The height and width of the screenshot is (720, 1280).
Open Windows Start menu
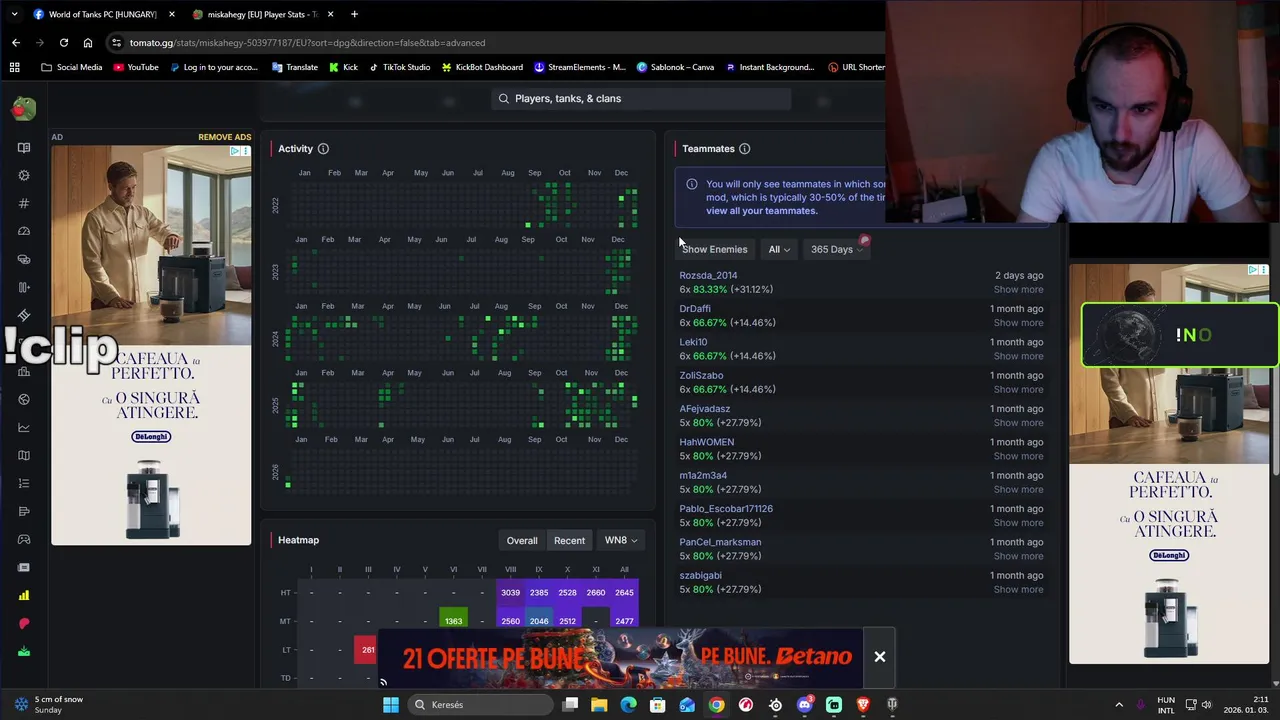[x=391, y=705]
